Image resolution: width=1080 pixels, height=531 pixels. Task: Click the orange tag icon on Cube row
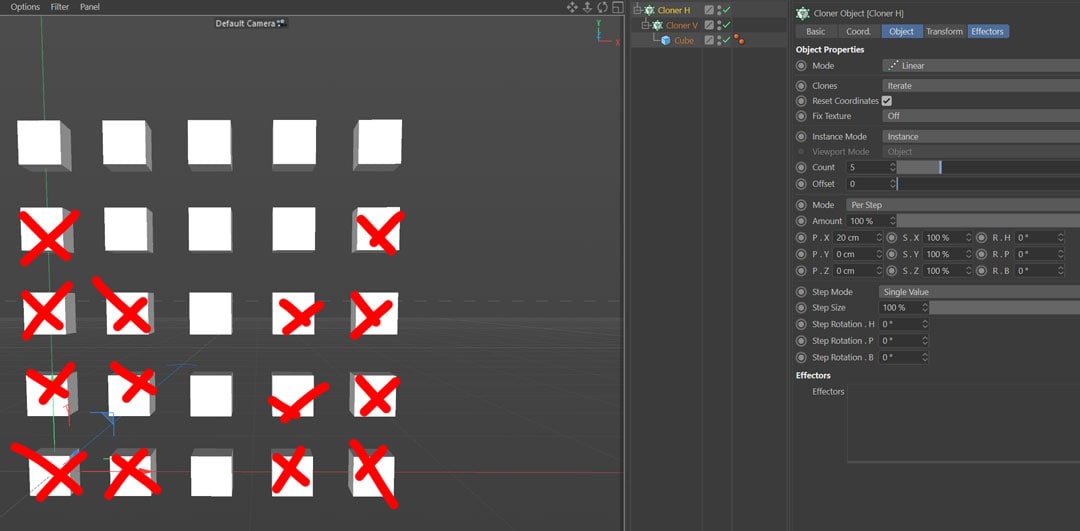click(739, 40)
